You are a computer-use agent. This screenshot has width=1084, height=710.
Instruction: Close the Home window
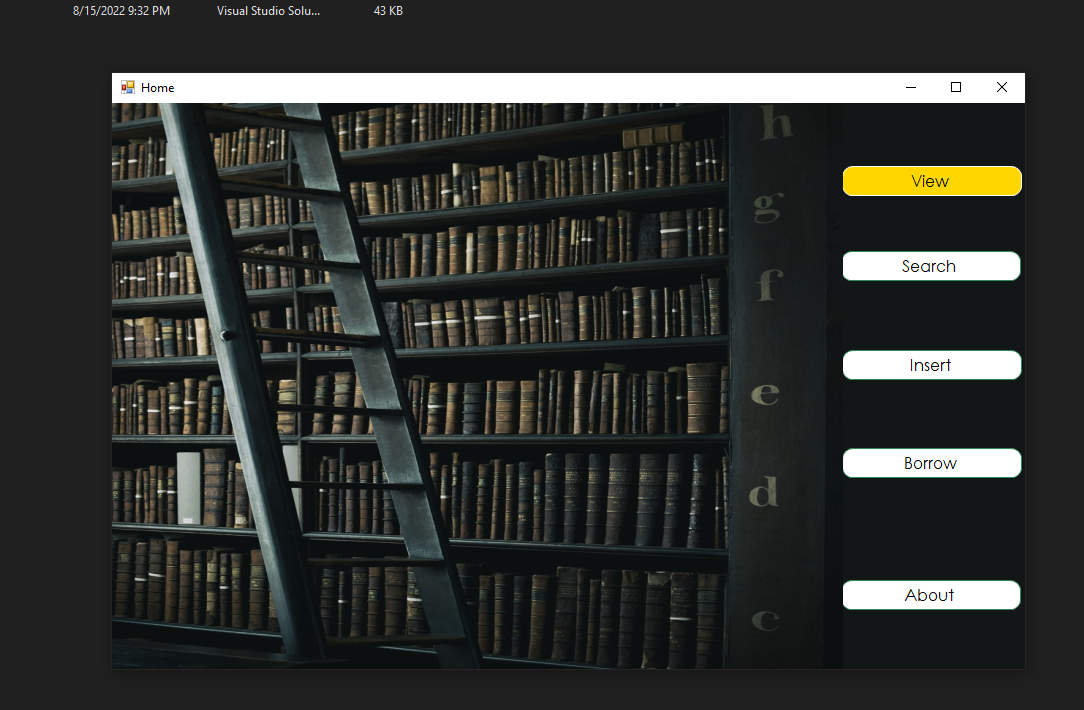click(x=1002, y=87)
